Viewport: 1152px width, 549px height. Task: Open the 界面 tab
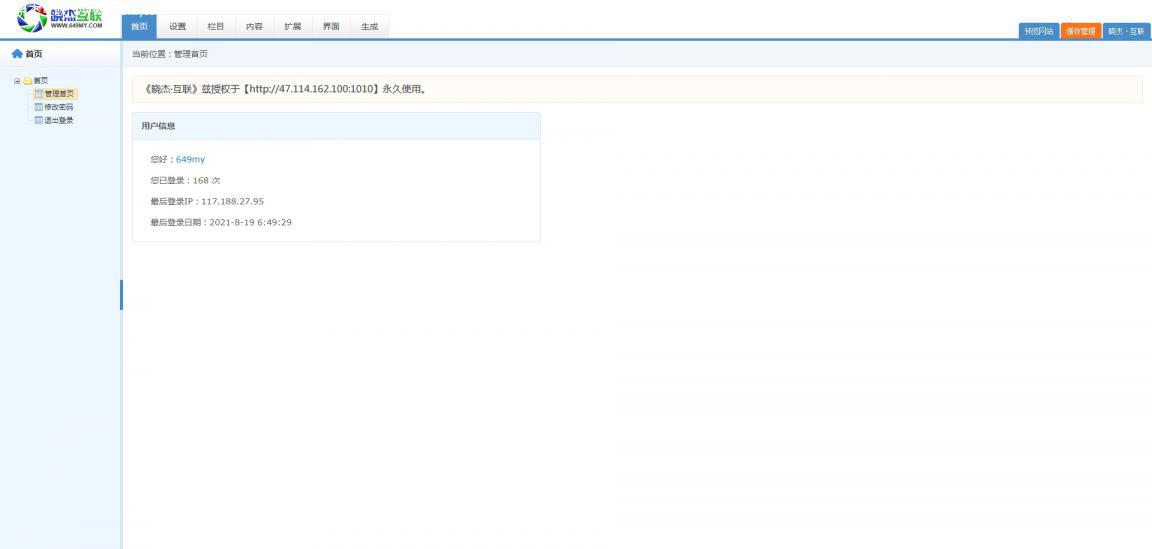(330, 27)
